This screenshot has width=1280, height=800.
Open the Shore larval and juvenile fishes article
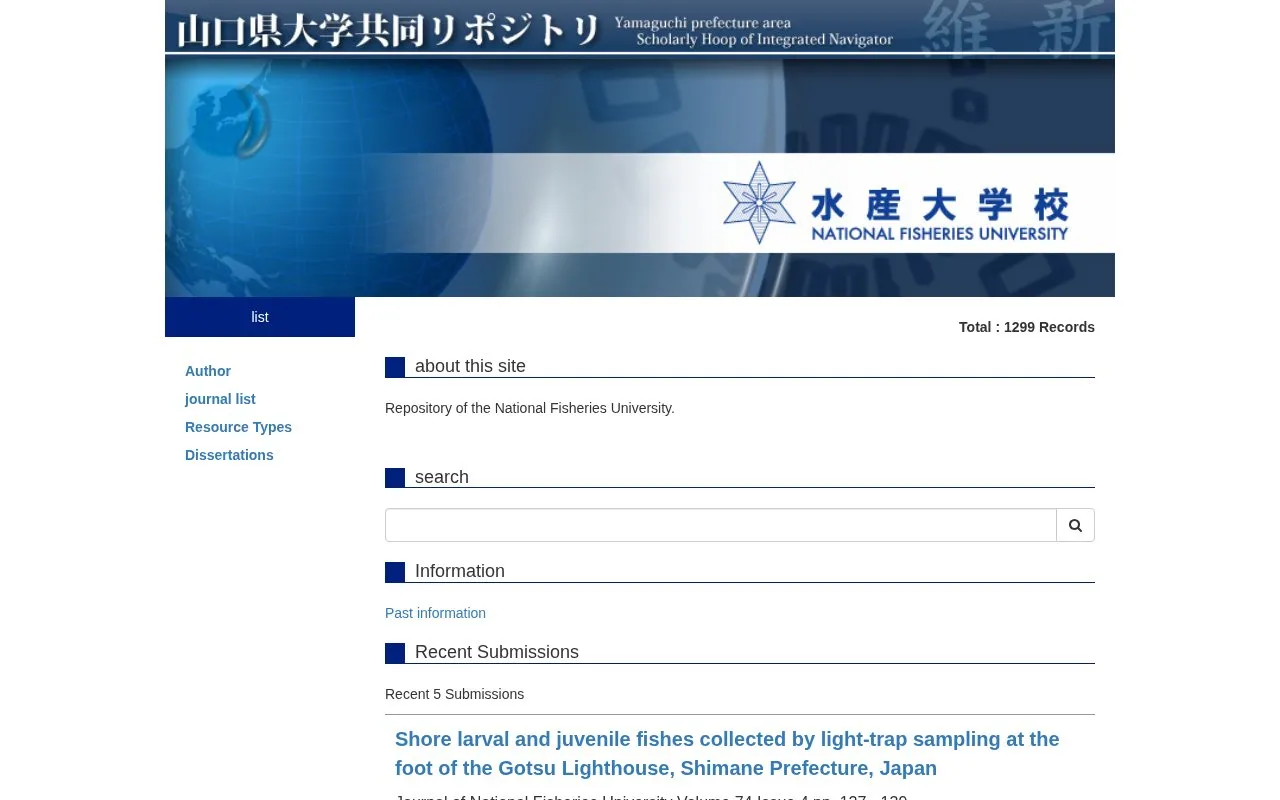(727, 754)
